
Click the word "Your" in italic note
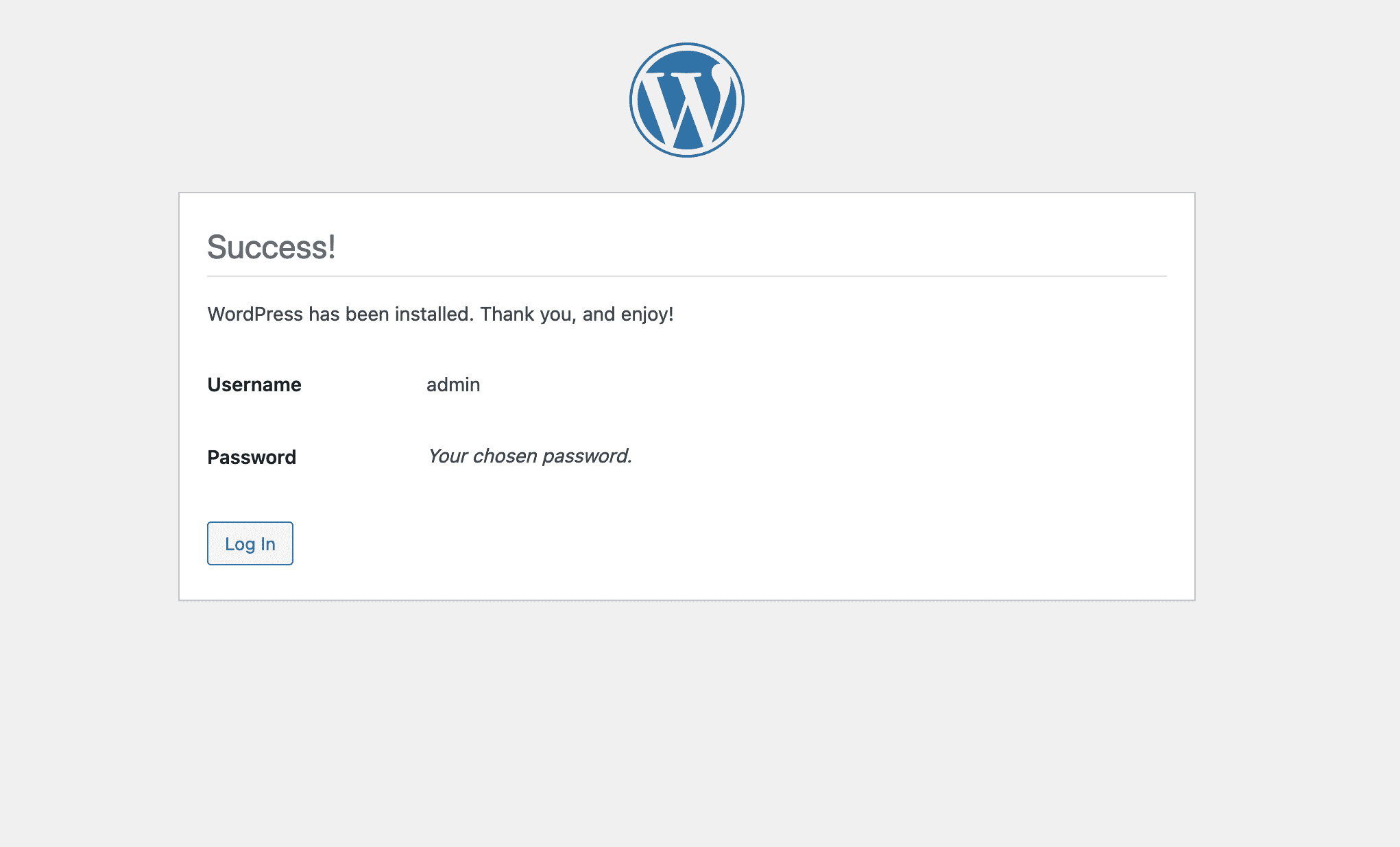click(x=447, y=456)
